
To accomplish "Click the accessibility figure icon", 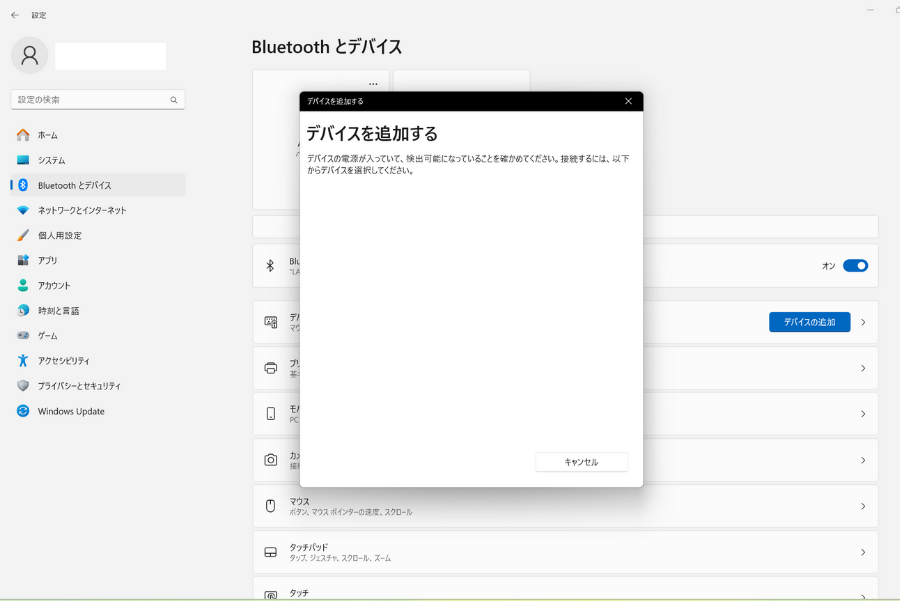I will pos(23,360).
